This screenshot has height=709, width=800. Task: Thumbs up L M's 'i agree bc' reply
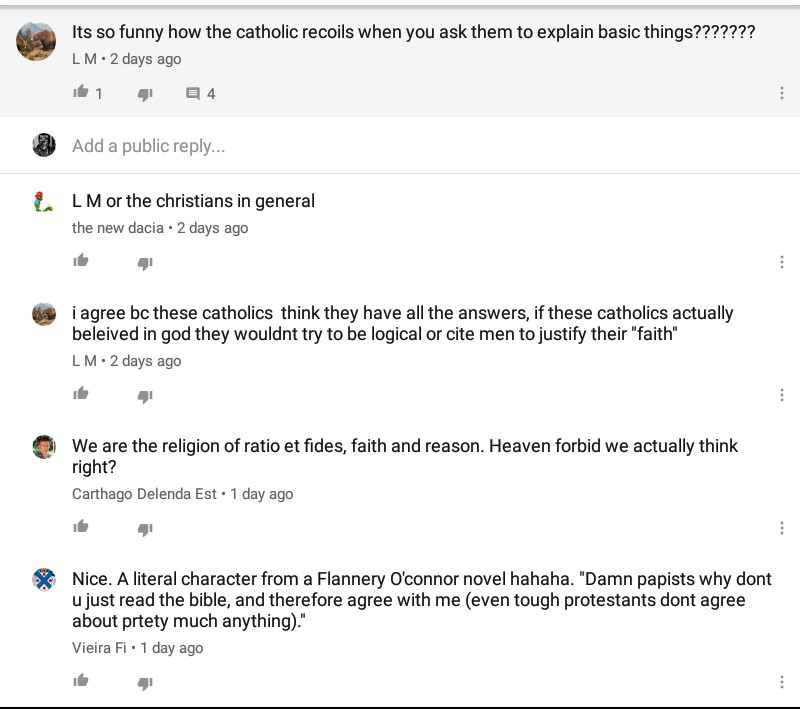[x=81, y=393]
